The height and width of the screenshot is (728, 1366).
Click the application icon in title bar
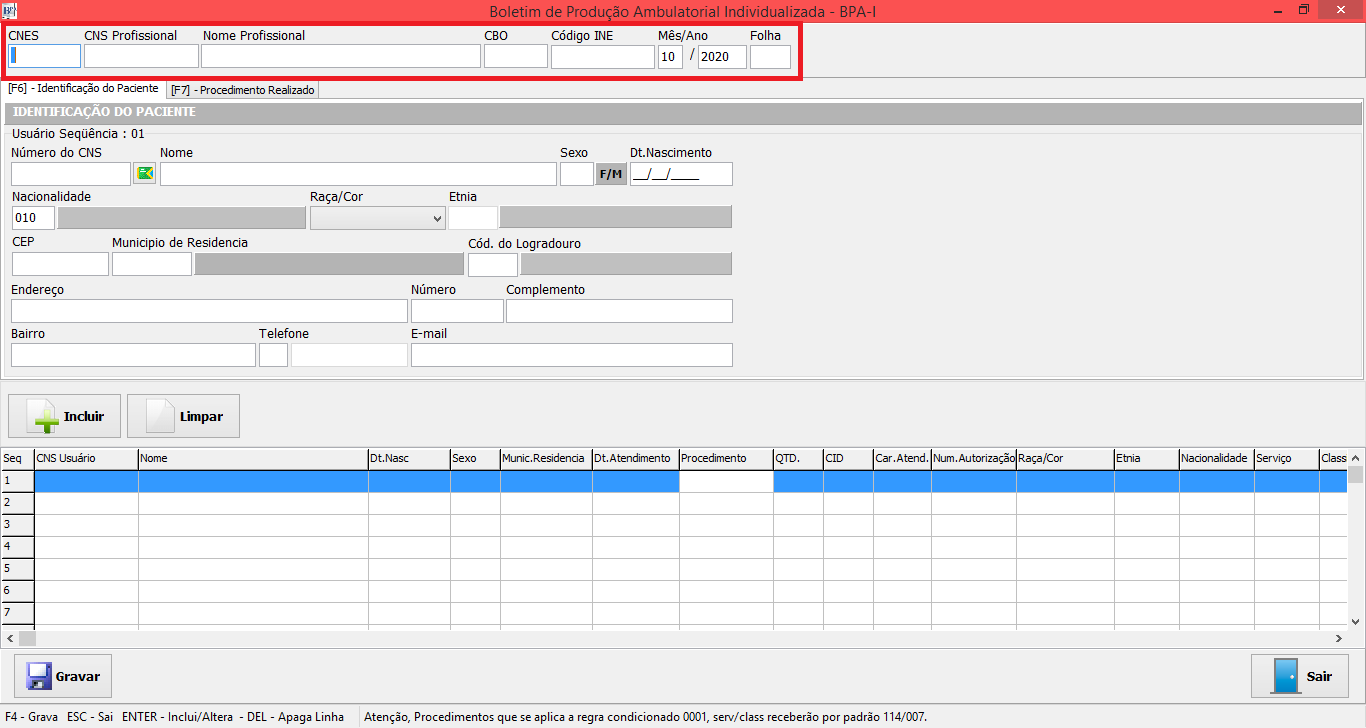pos(10,11)
